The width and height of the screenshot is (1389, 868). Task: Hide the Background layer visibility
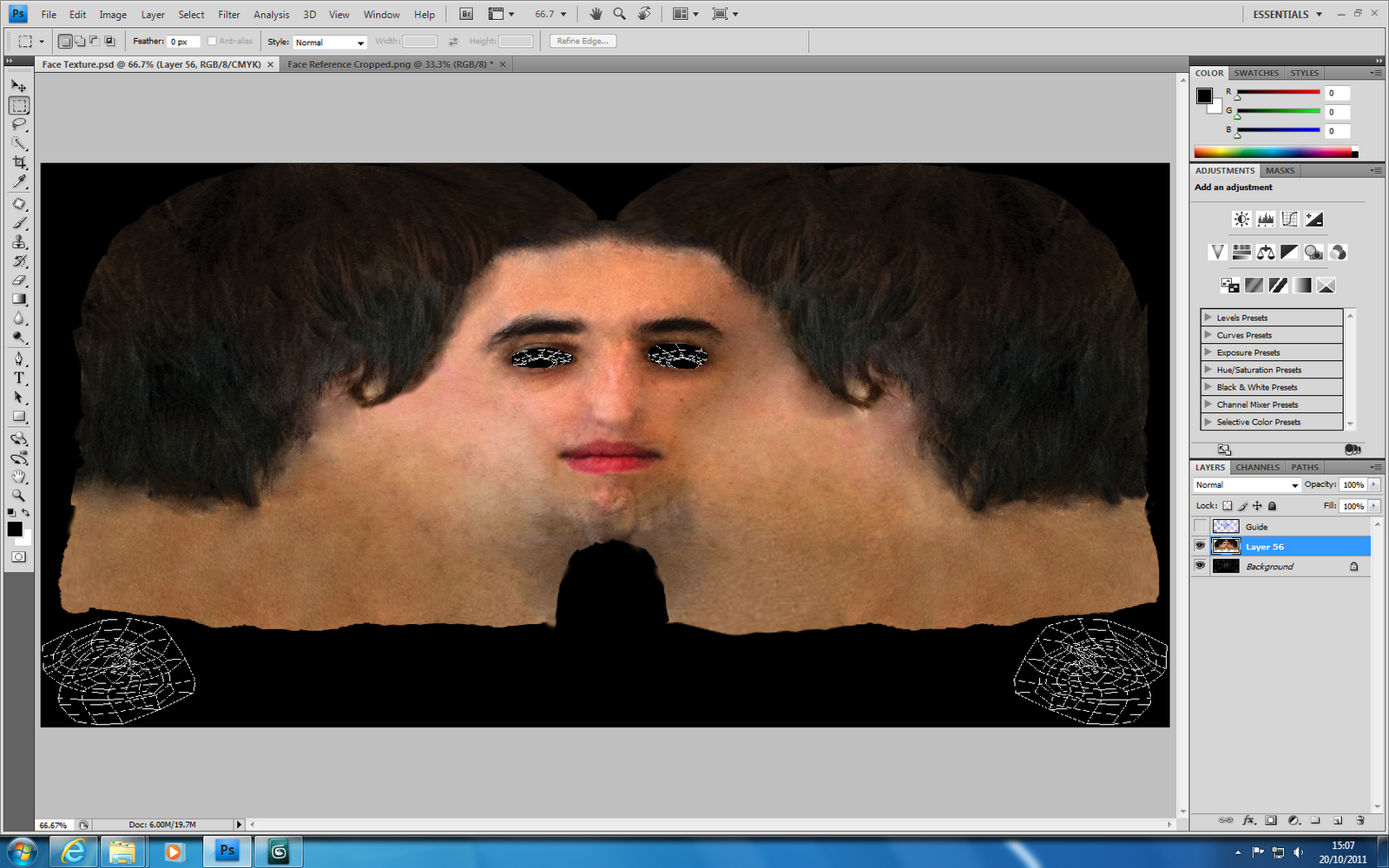click(x=1200, y=565)
